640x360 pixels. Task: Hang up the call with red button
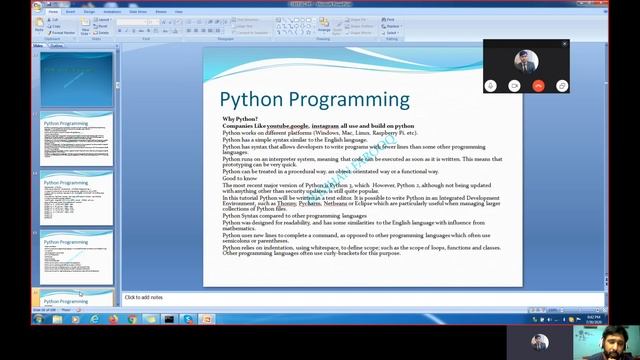pos(538,86)
